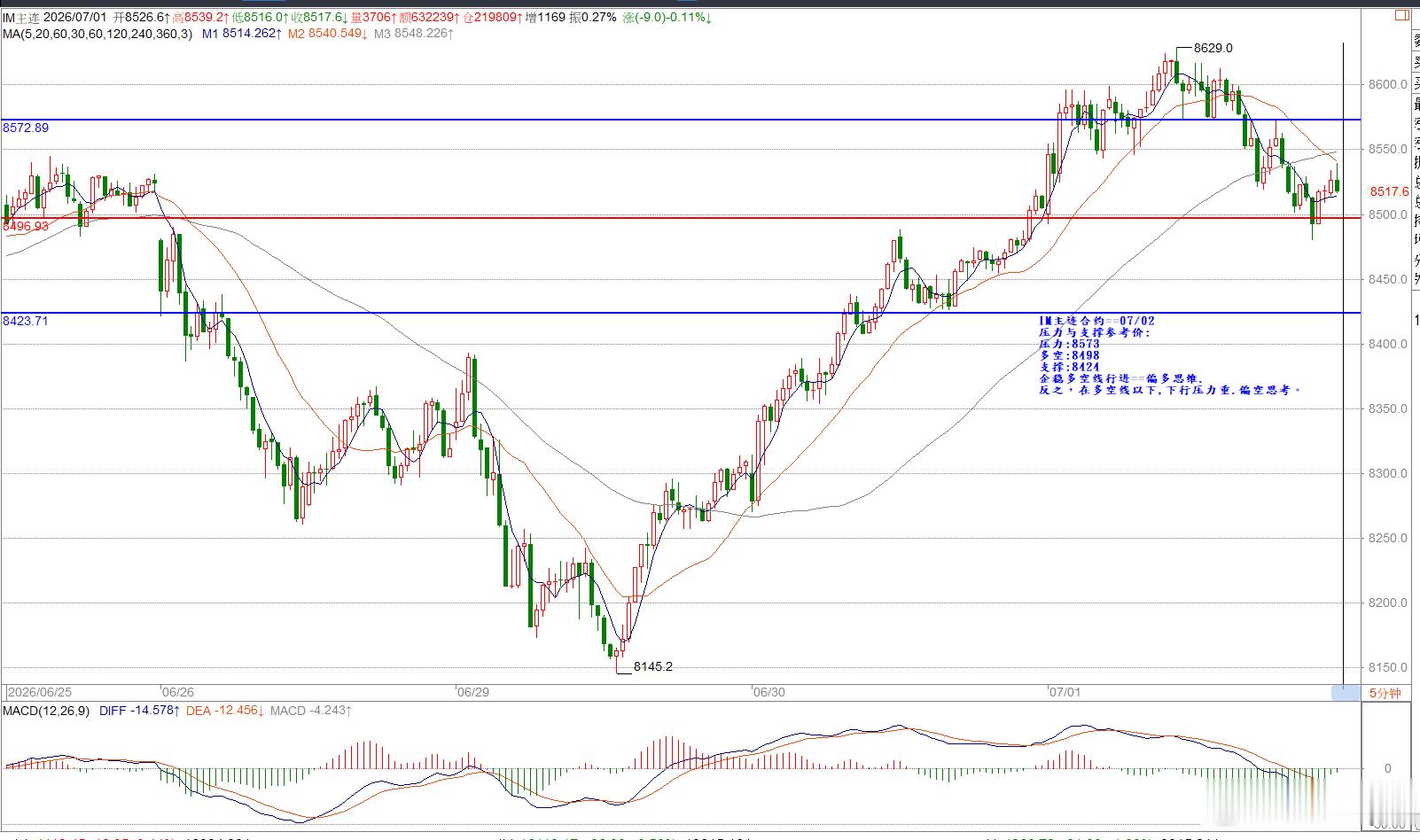Click the 8300.0 price axis label
1420x840 pixels.
point(1388,473)
